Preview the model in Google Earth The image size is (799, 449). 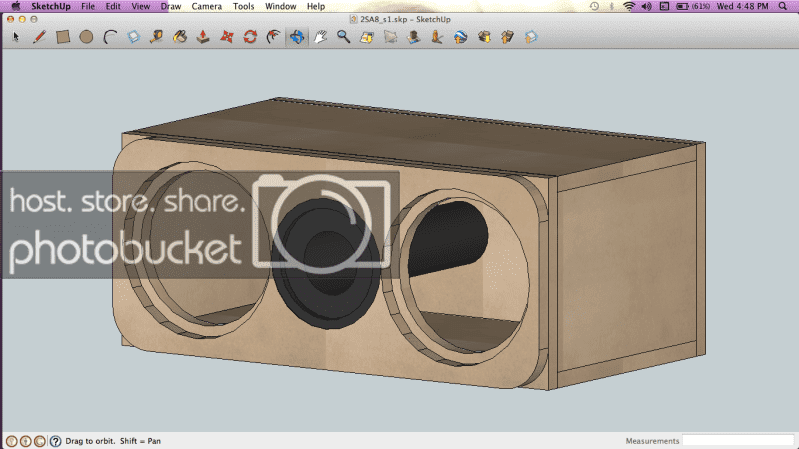point(461,37)
